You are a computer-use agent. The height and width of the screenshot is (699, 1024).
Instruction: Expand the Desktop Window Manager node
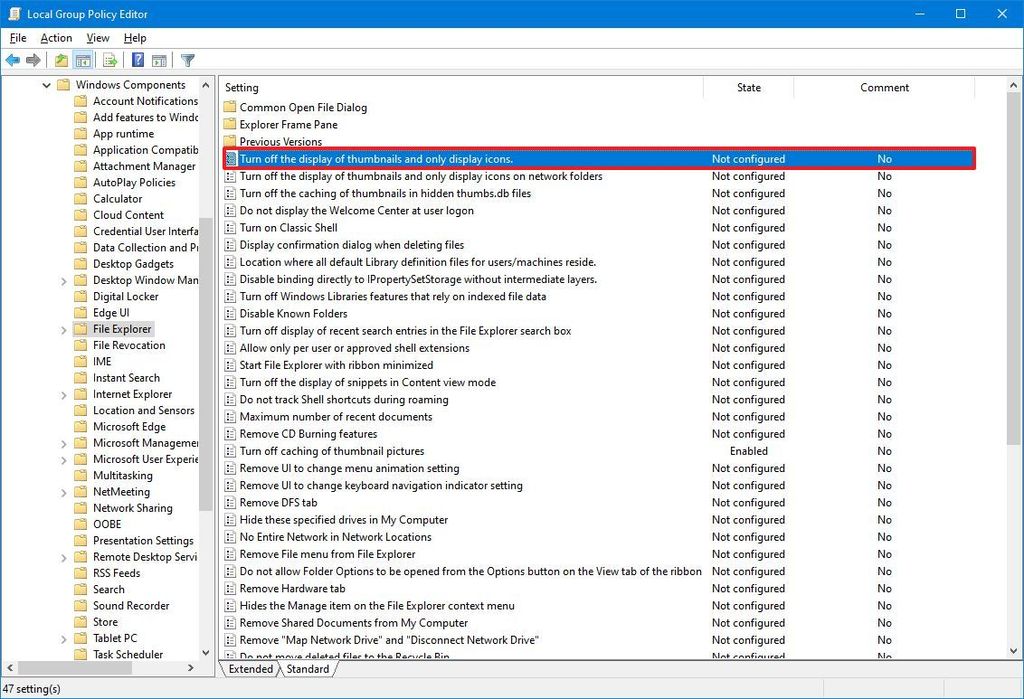pyautogui.click(x=62, y=279)
